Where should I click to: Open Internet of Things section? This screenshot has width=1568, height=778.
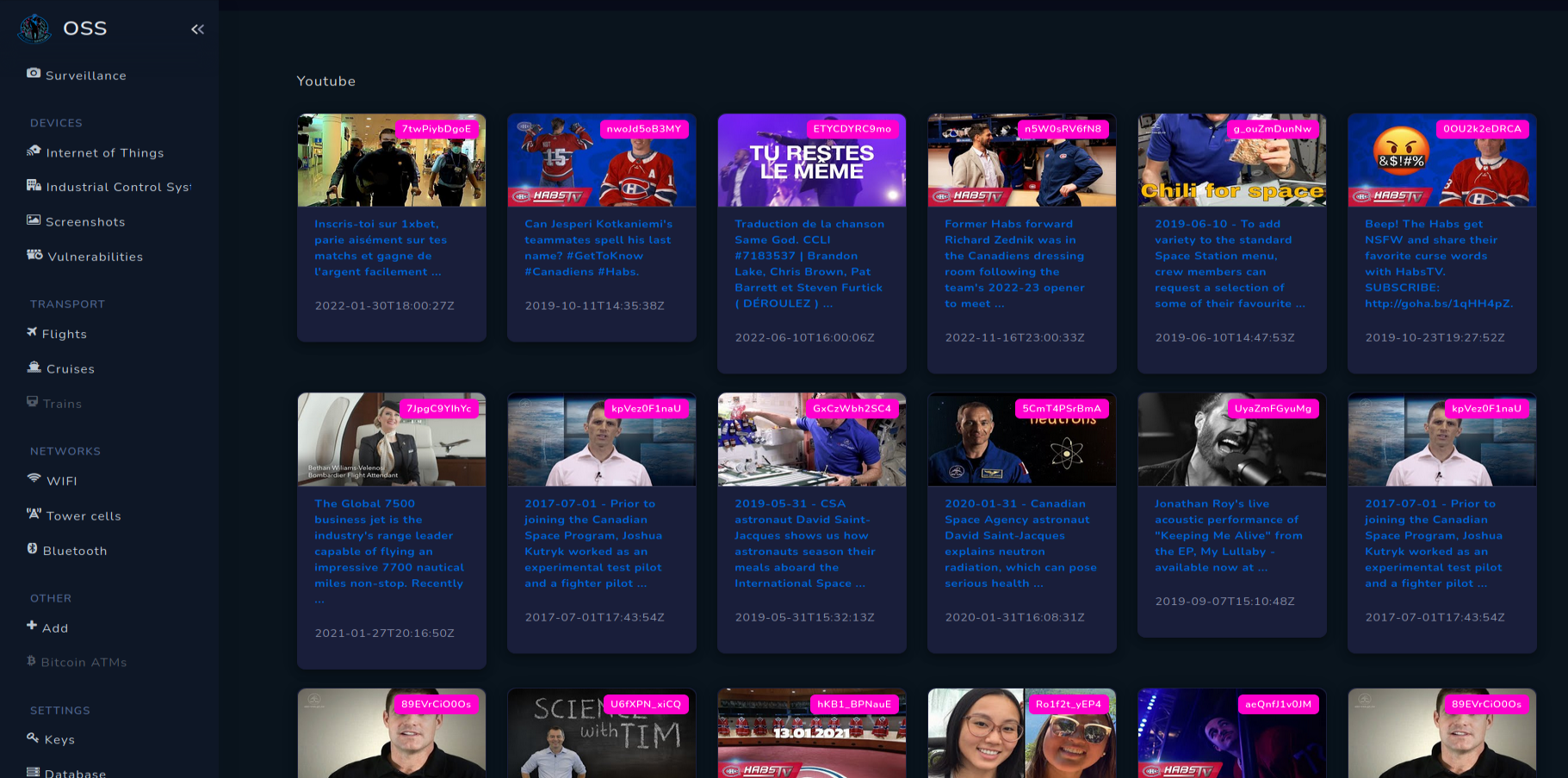coord(105,153)
